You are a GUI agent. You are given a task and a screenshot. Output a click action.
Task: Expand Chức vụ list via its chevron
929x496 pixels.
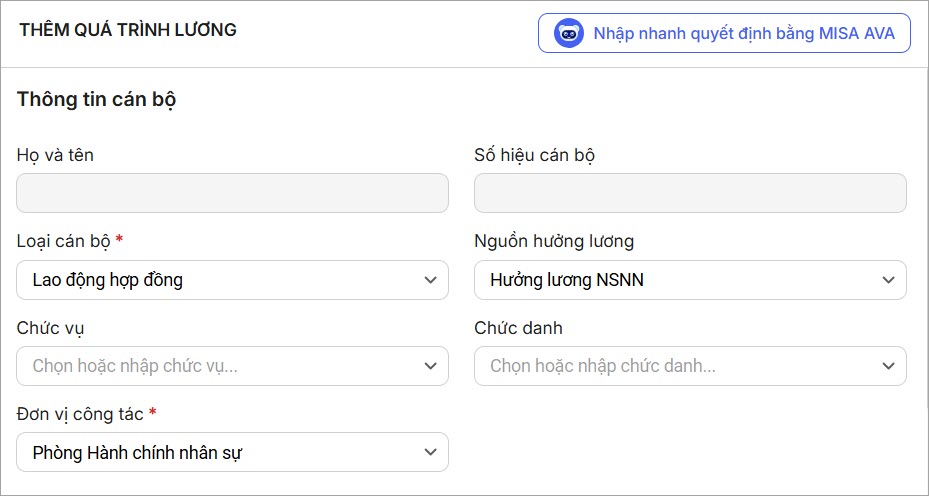(431, 366)
